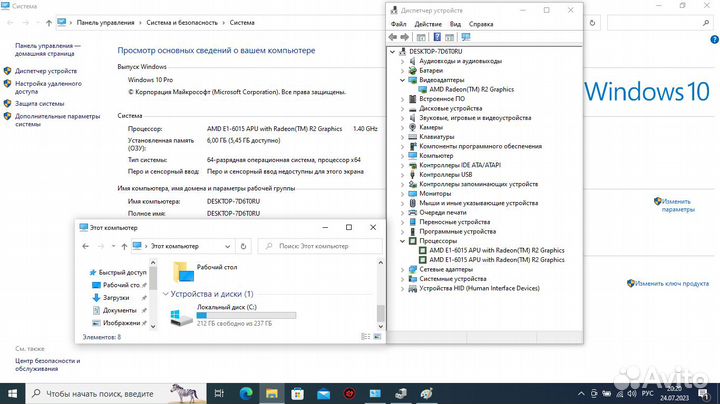The height and width of the screenshot is (404, 720).
Task: Click the Локальный диск (C:) usage bar
Action: pyautogui.click(x=246, y=315)
